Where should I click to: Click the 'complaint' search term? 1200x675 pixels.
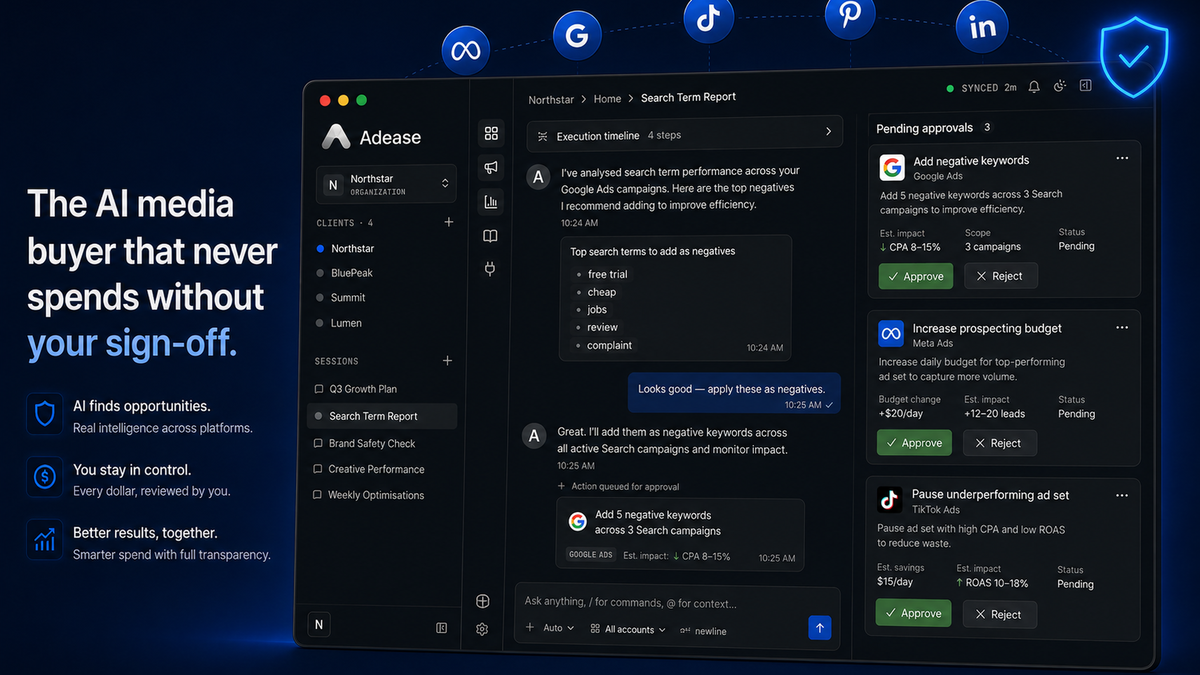coord(609,345)
